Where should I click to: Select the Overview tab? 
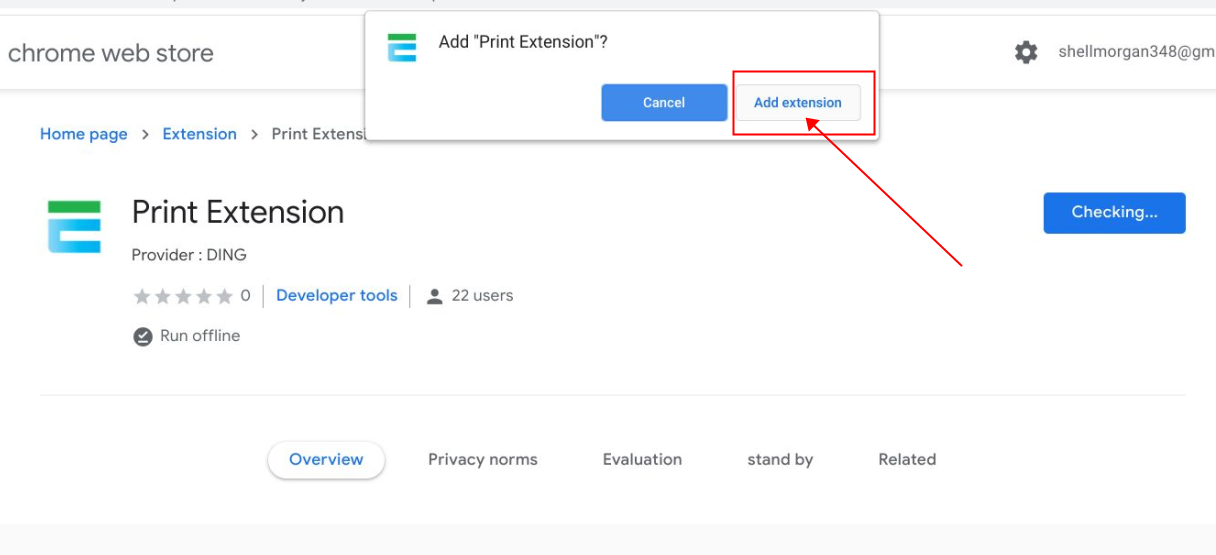click(326, 460)
